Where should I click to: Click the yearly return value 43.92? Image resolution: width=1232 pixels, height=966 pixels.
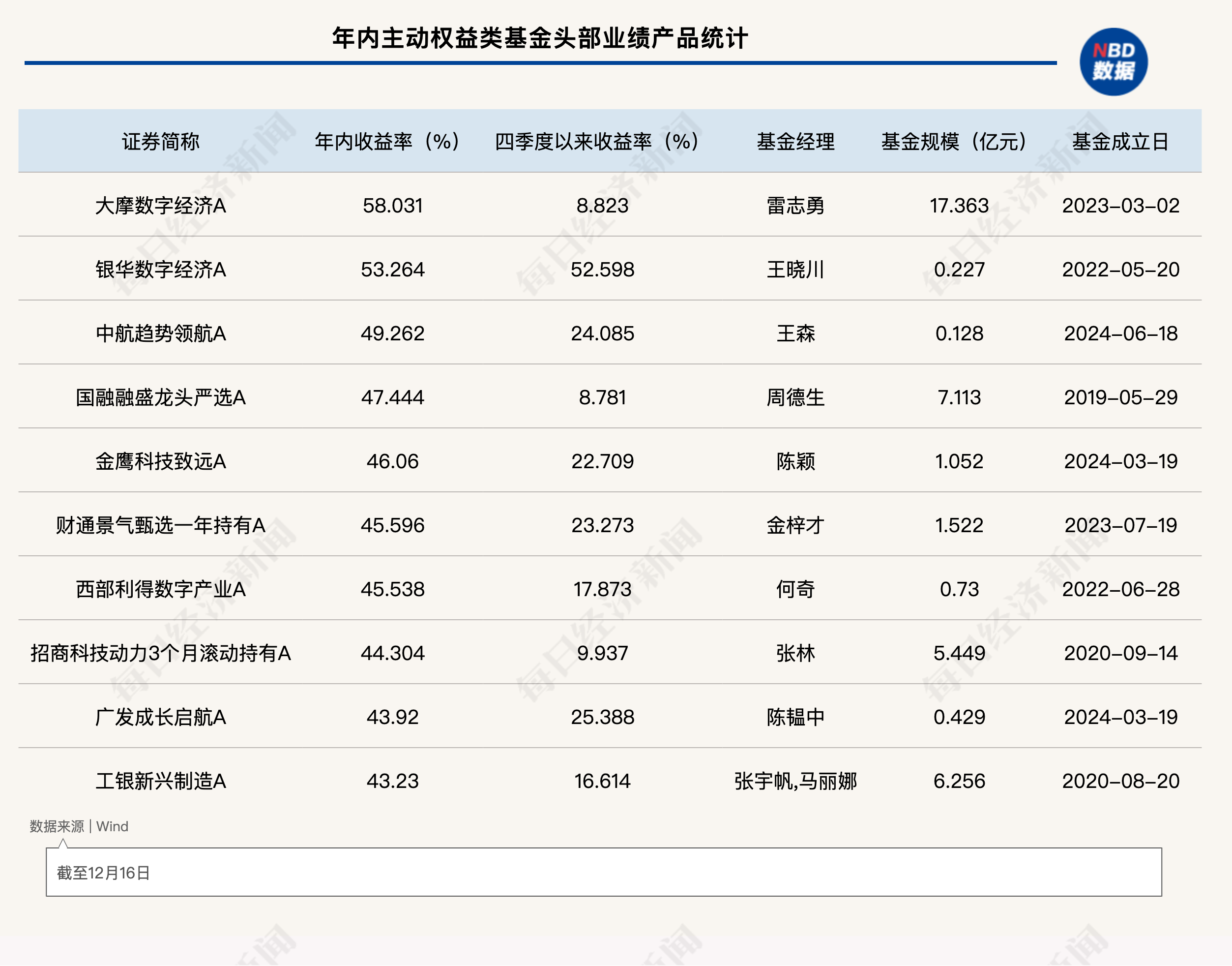point(392,717)
